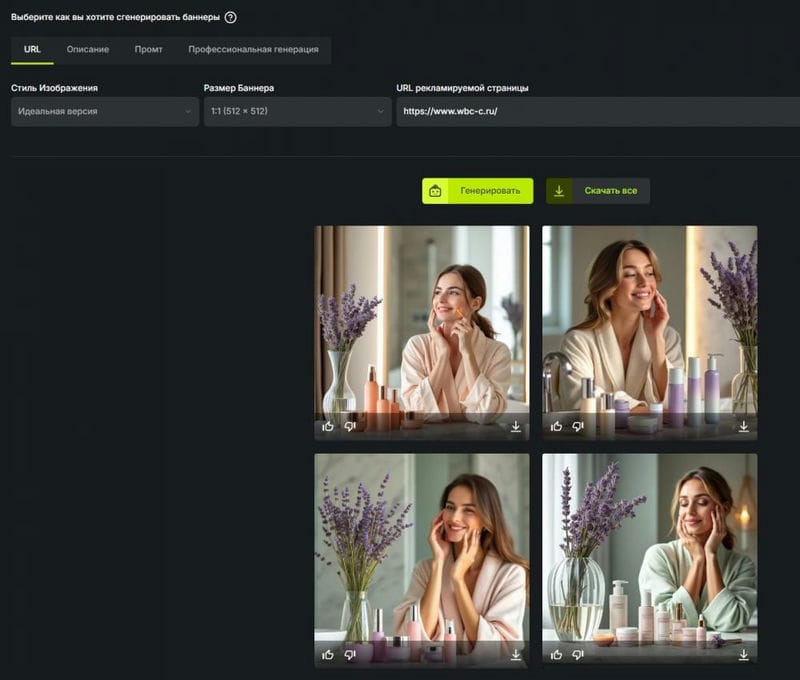
Task: Like the second banner with purple bottles
Action: coord(556,426)
